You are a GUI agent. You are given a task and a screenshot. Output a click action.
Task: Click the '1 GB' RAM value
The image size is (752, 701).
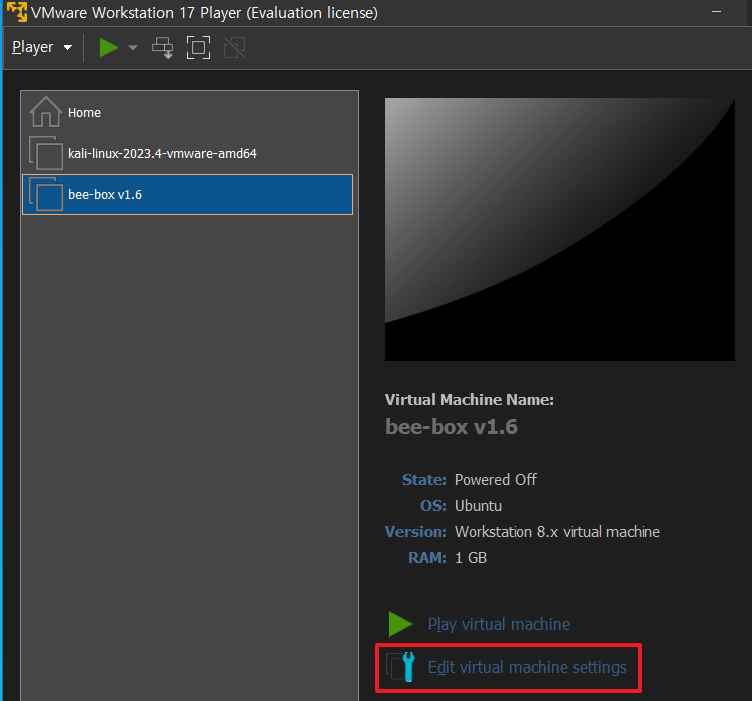point(471,558)
